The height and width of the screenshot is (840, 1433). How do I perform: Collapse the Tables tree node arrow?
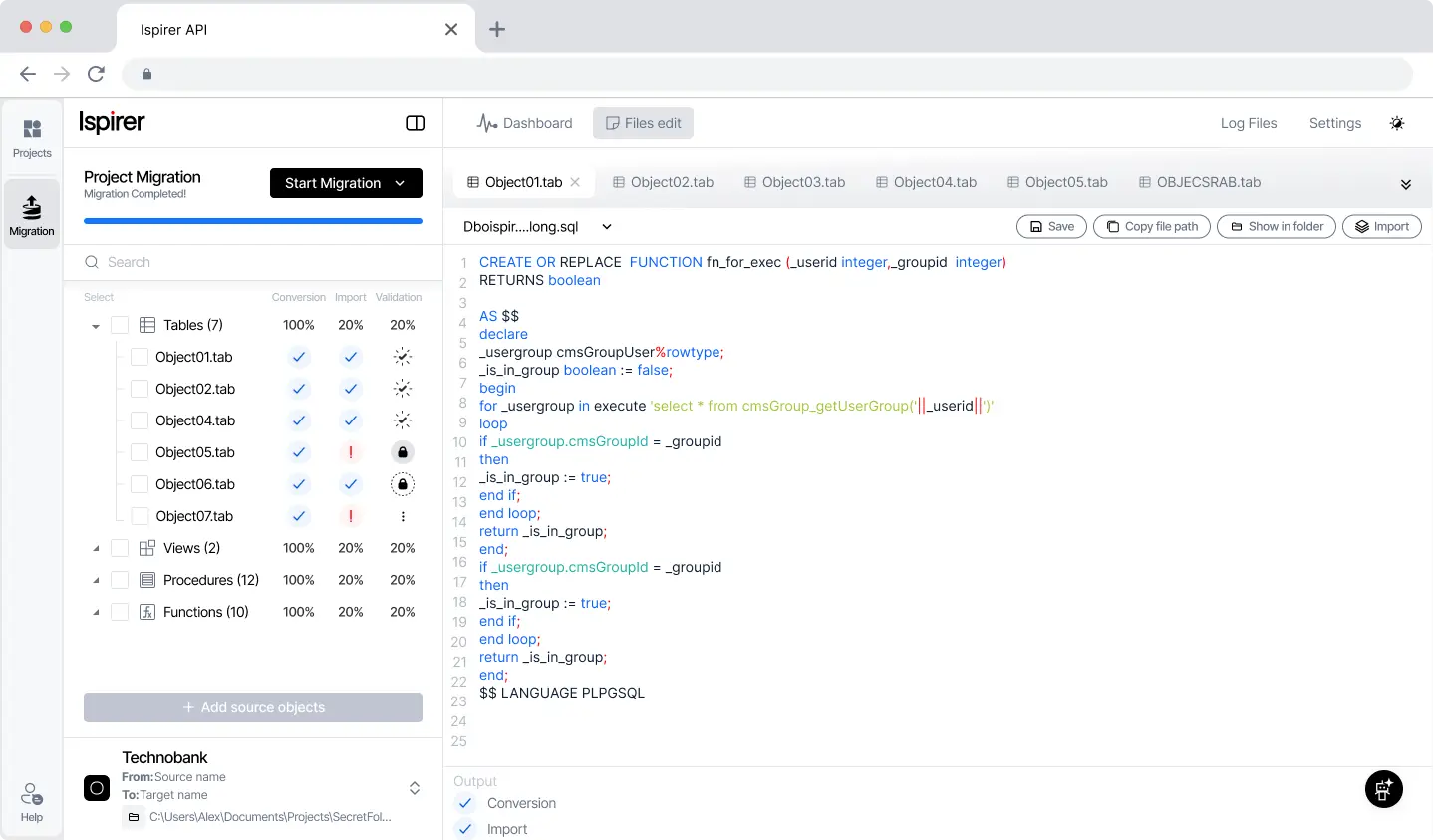tap(96, 326)
